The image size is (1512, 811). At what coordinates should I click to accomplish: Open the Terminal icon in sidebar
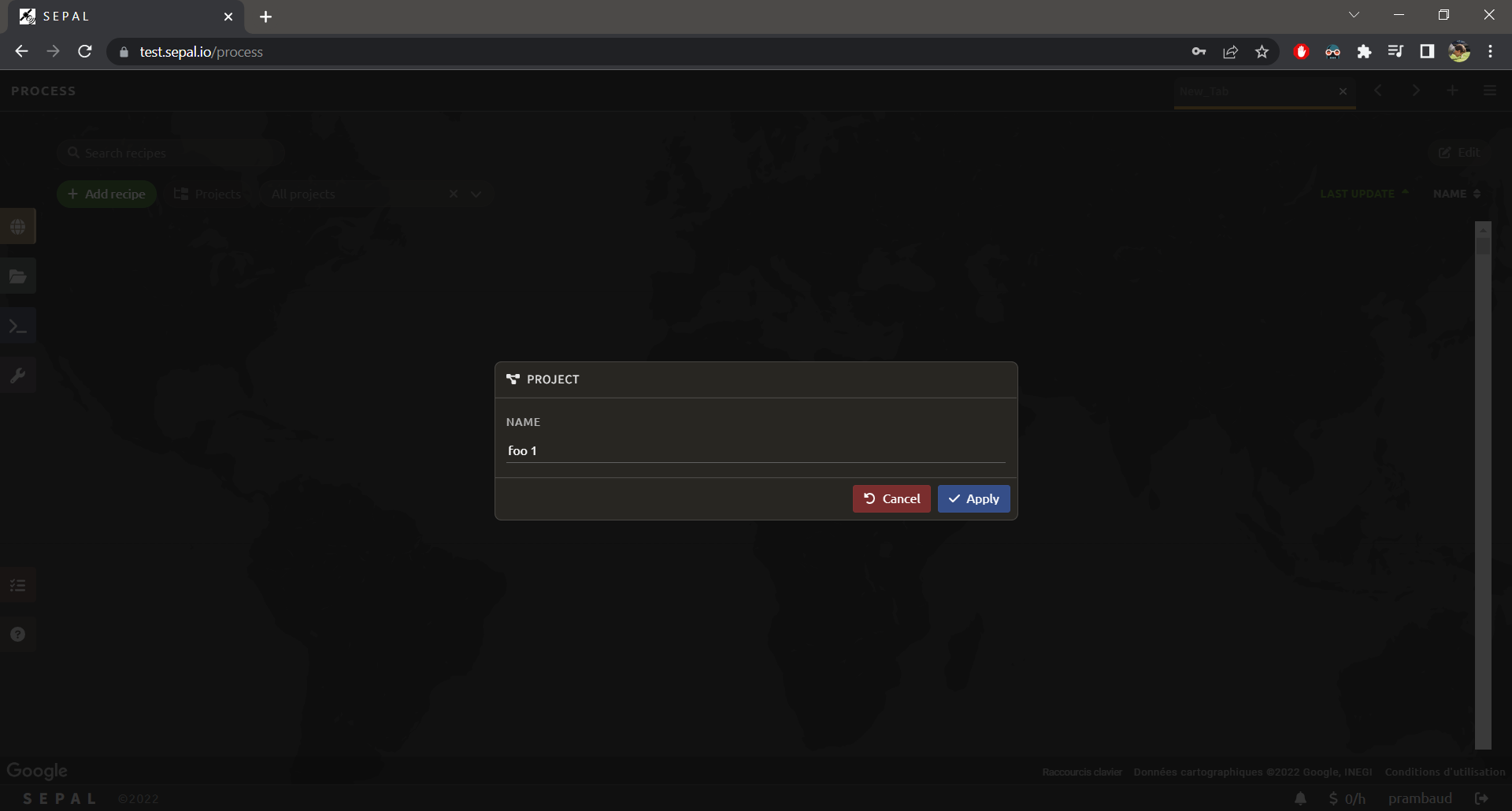click(18, 326)
